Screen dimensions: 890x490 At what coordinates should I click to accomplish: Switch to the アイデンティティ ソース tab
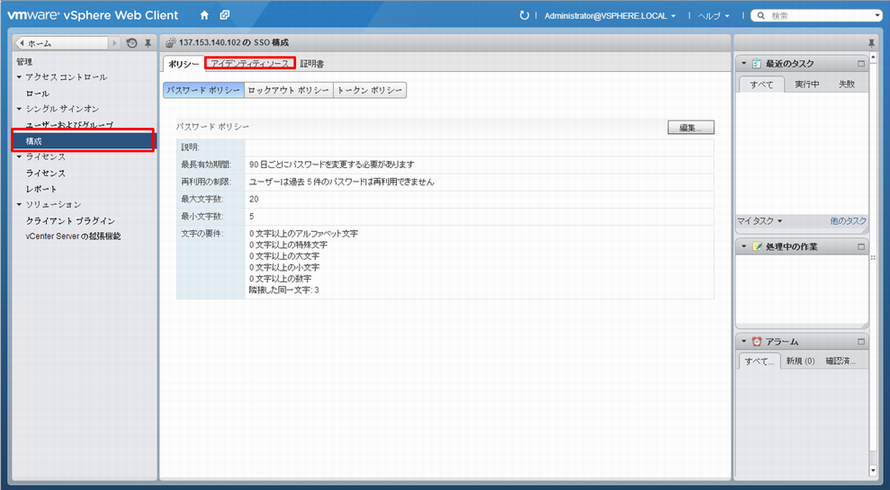coord(249,63)
